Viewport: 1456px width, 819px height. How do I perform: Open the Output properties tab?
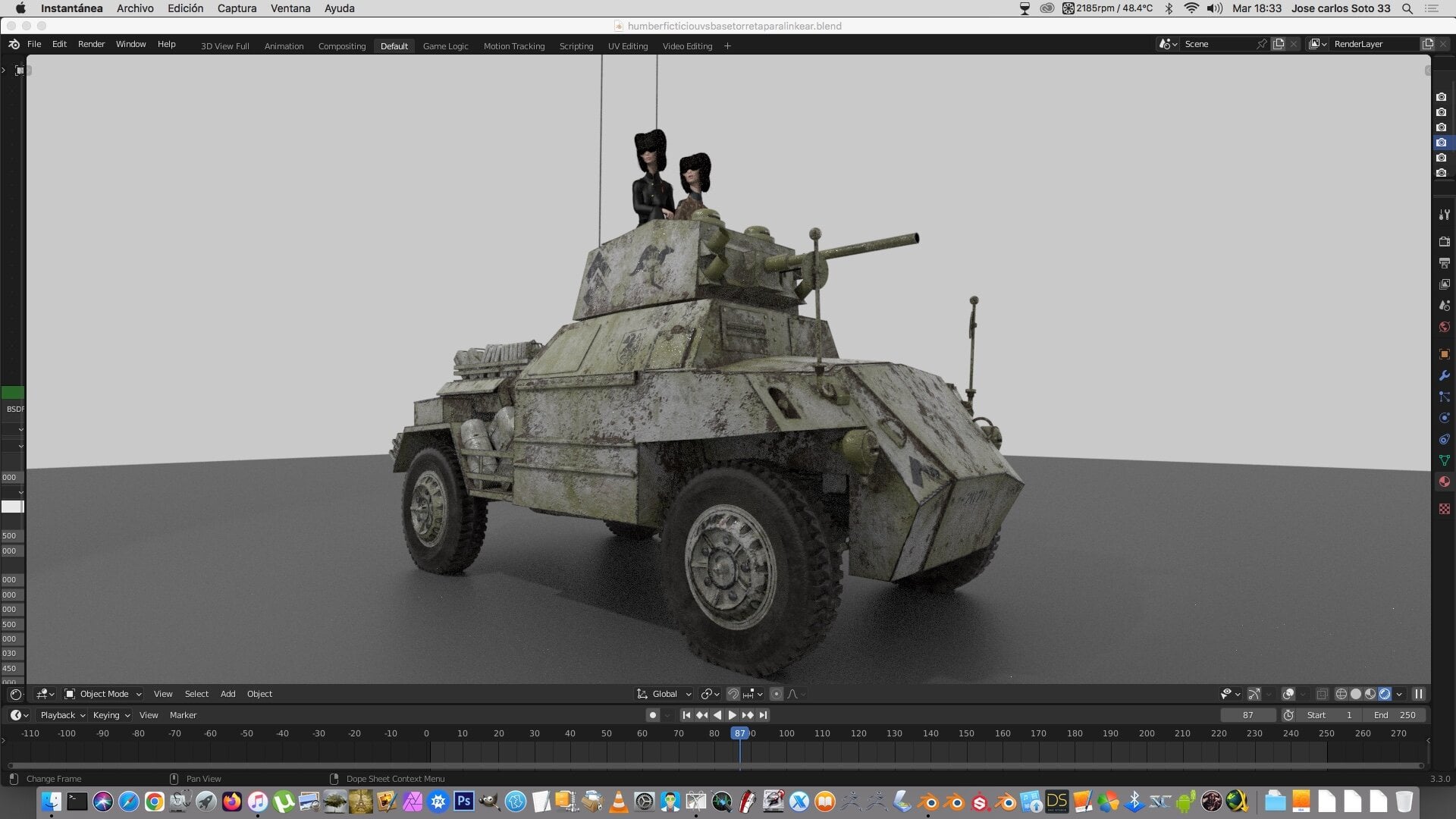point(1444,263)
